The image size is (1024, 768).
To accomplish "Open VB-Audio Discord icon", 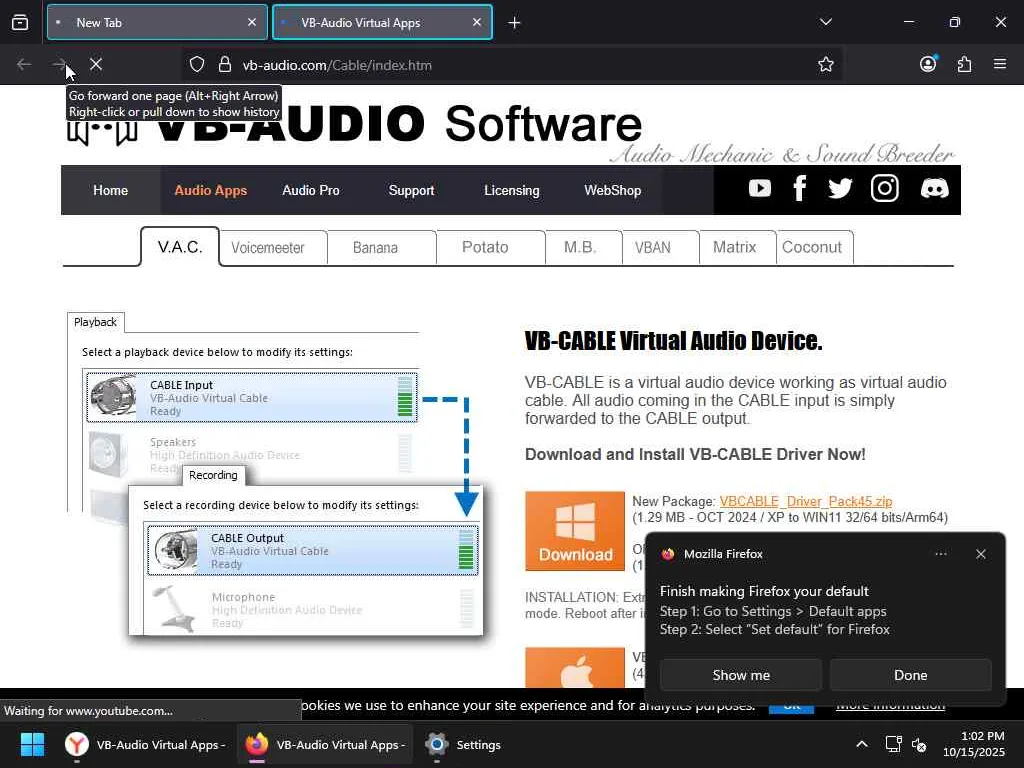I will pyautogui.click(x=934, y=189).
